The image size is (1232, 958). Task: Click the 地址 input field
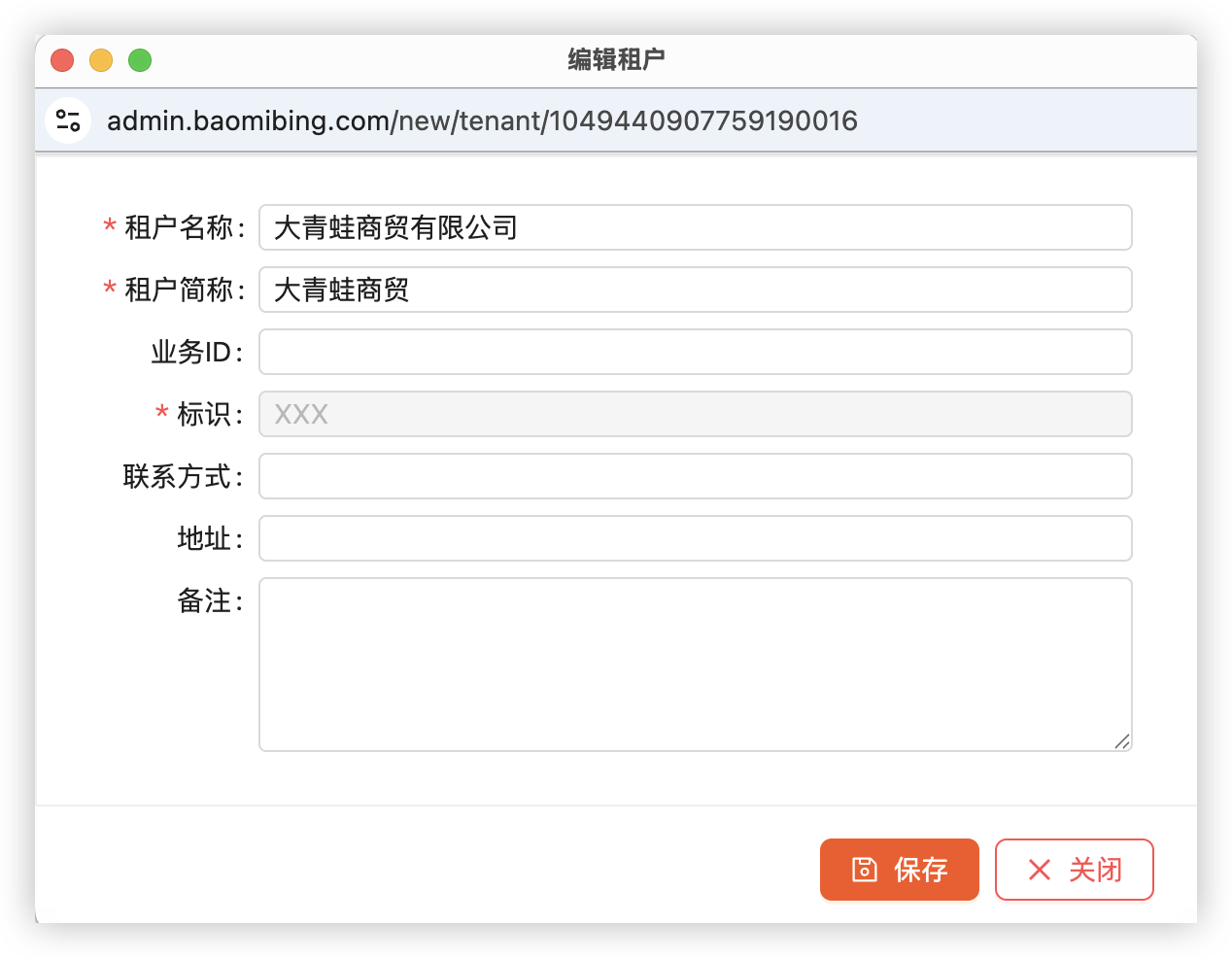tap(696, 538)
